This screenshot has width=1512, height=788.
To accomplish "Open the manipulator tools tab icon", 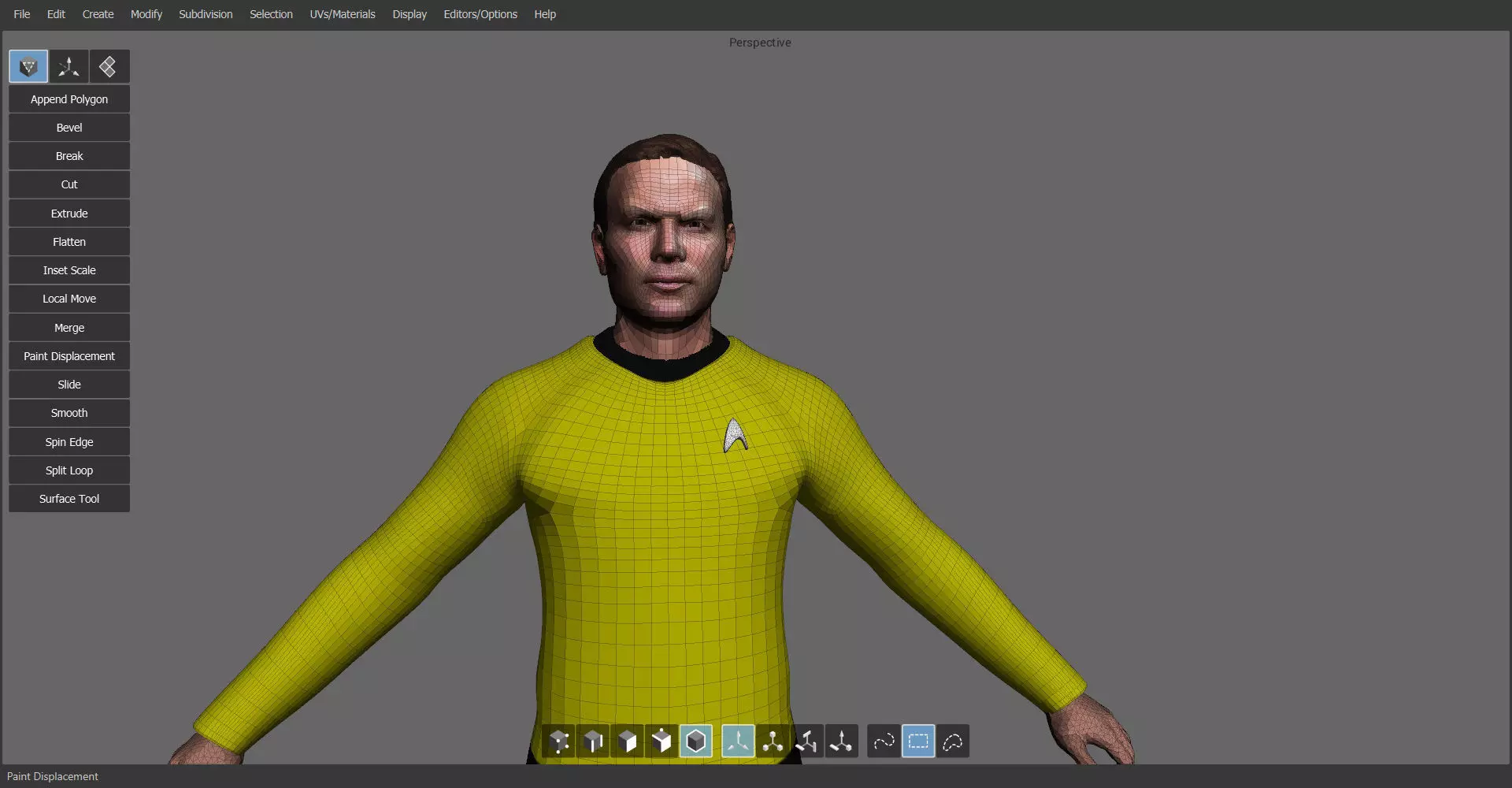I will click(x=69, y=67).
